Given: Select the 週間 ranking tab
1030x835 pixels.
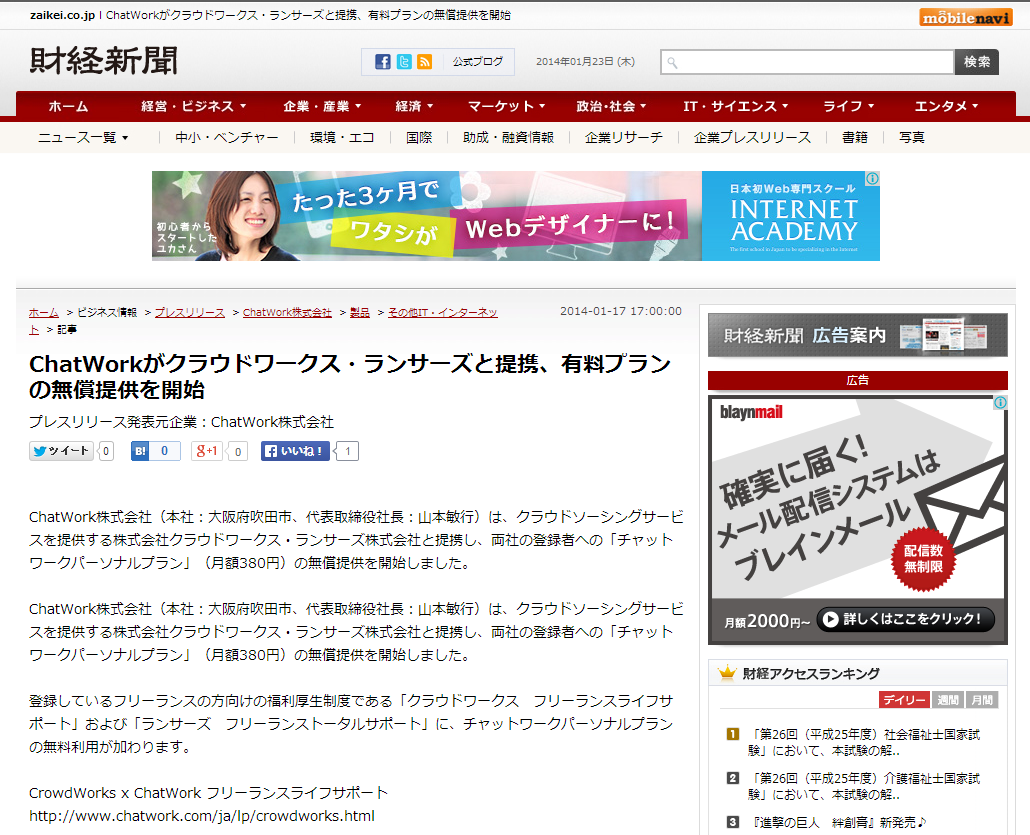Looking at the screenshot, I should [x=947, y=700].
